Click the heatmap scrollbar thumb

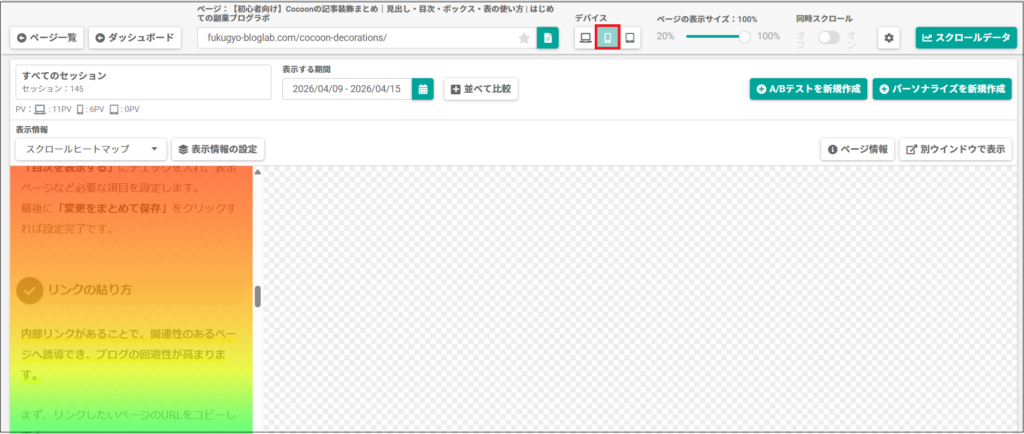pos(257,296)
